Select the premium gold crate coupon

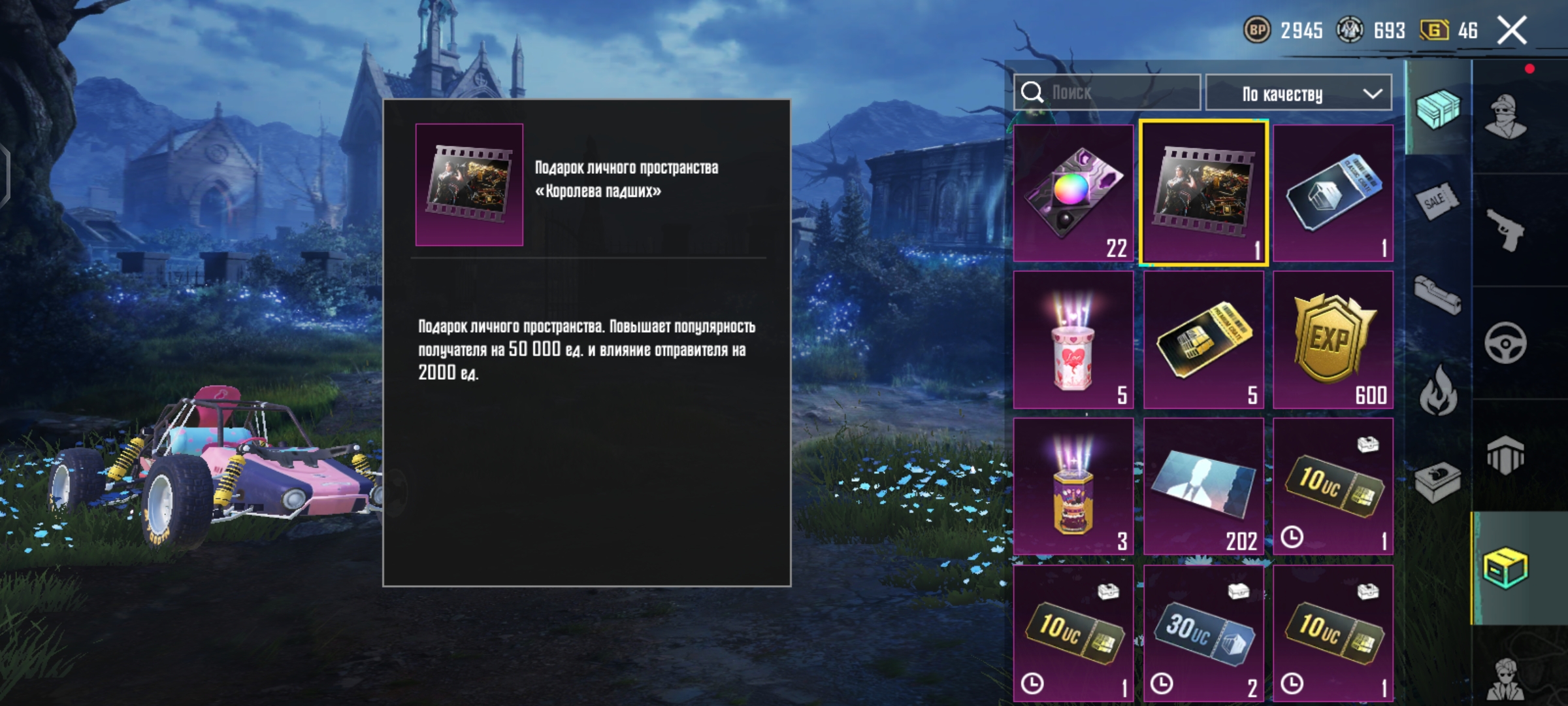(1203, 340)
